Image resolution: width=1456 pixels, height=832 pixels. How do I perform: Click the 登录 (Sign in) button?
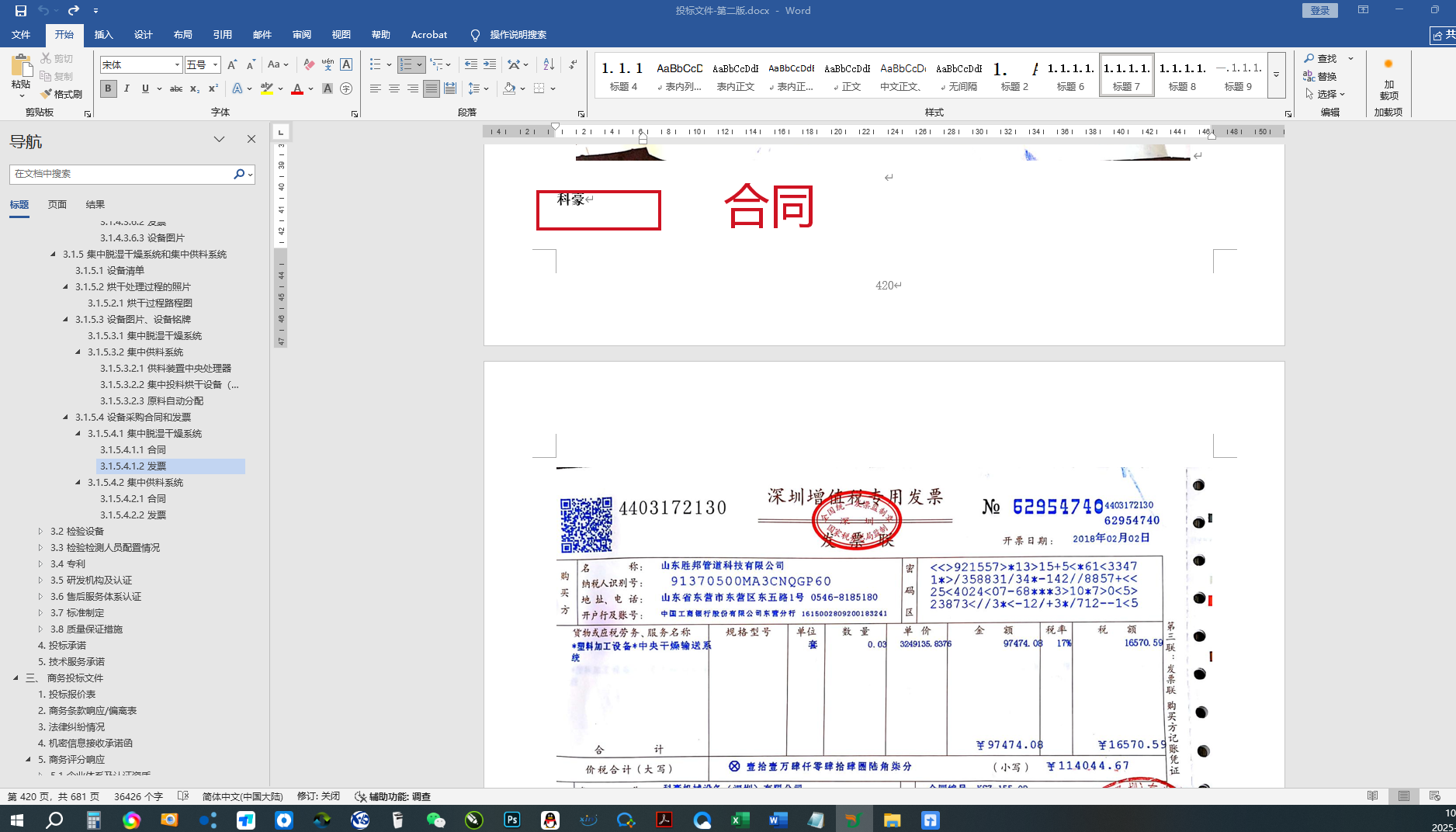pyautogui.click(x=1320, y=10)
